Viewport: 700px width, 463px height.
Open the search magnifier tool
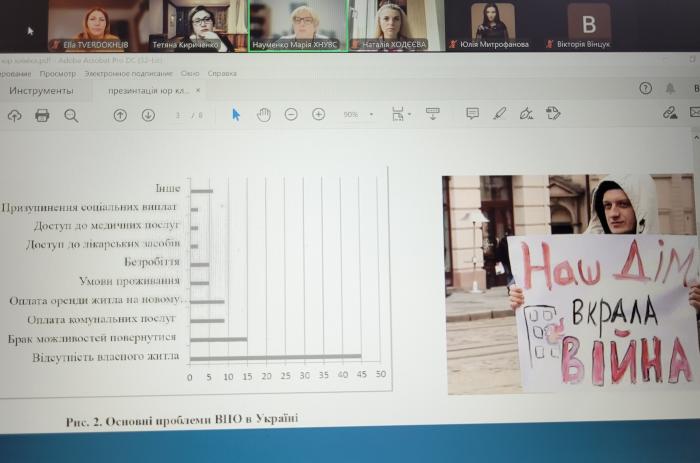click(71, 115)
